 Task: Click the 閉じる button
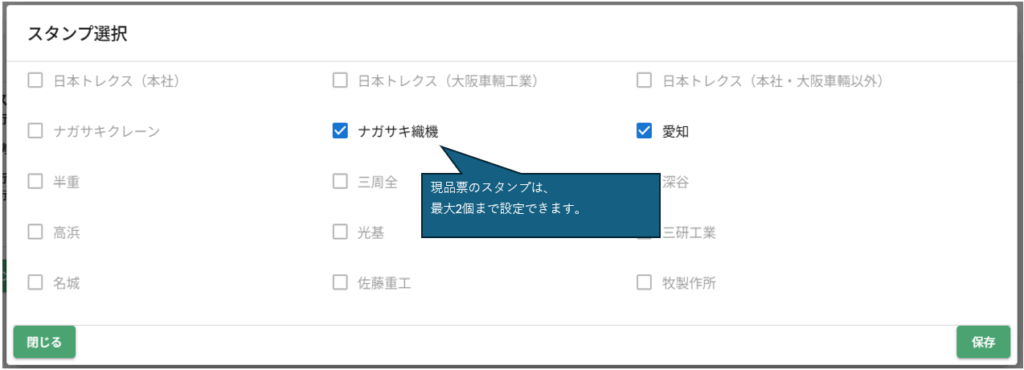44,342
